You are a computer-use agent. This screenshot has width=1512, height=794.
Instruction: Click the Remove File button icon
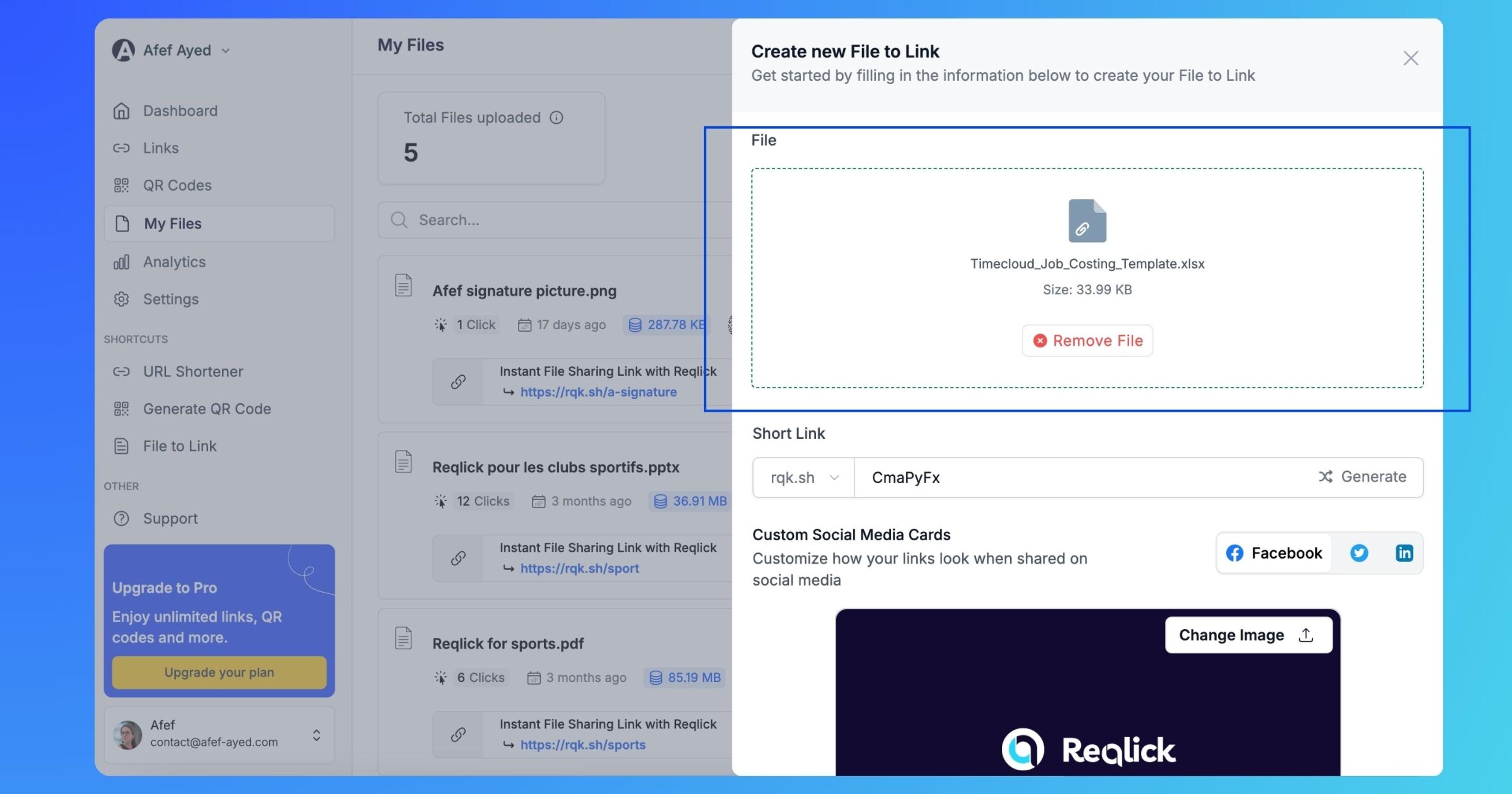point(1039,340)
